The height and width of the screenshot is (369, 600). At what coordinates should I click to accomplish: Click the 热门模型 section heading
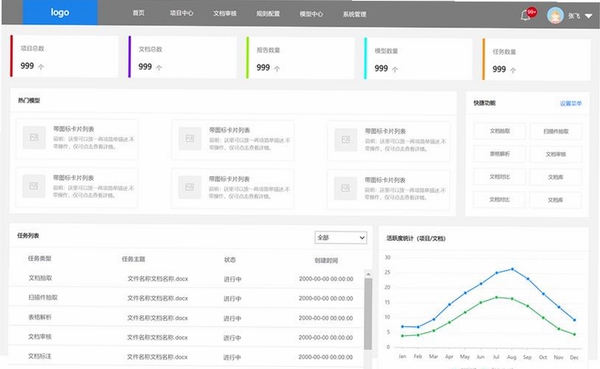click(x=29, y=100)
